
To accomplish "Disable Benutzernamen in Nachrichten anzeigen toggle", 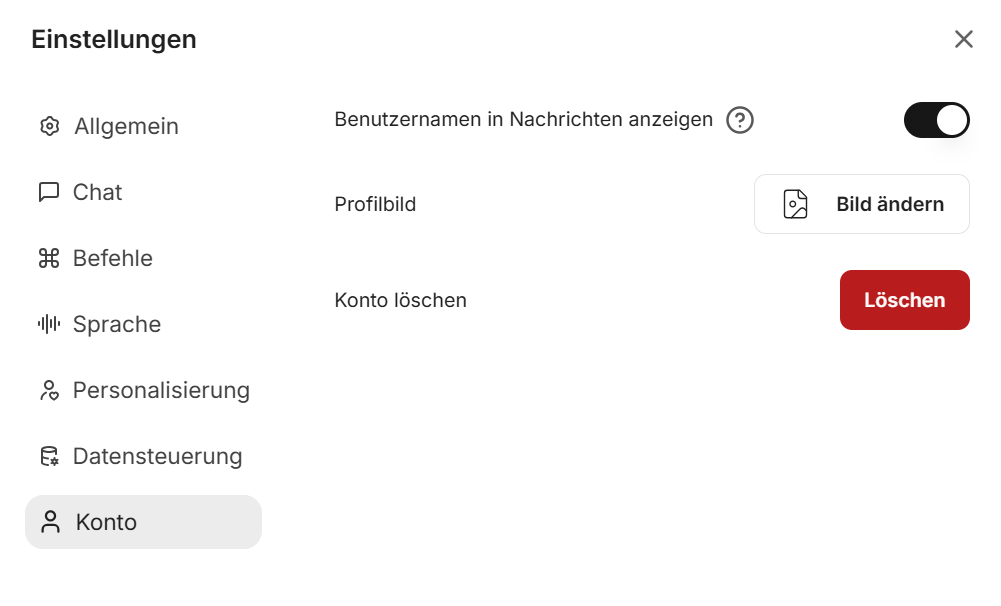I will tap(936, 120).
